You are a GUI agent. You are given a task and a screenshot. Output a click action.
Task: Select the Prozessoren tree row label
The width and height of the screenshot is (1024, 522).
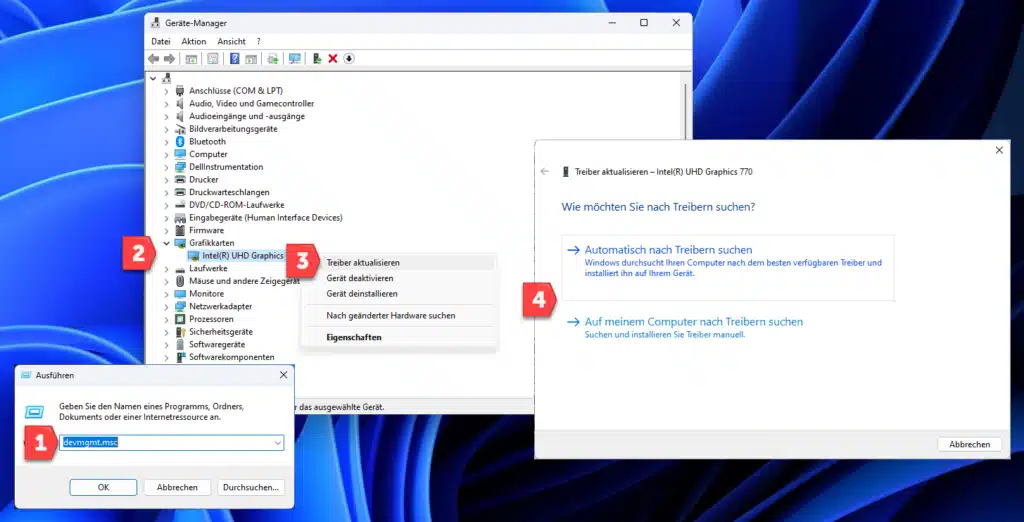pos(212,319)
